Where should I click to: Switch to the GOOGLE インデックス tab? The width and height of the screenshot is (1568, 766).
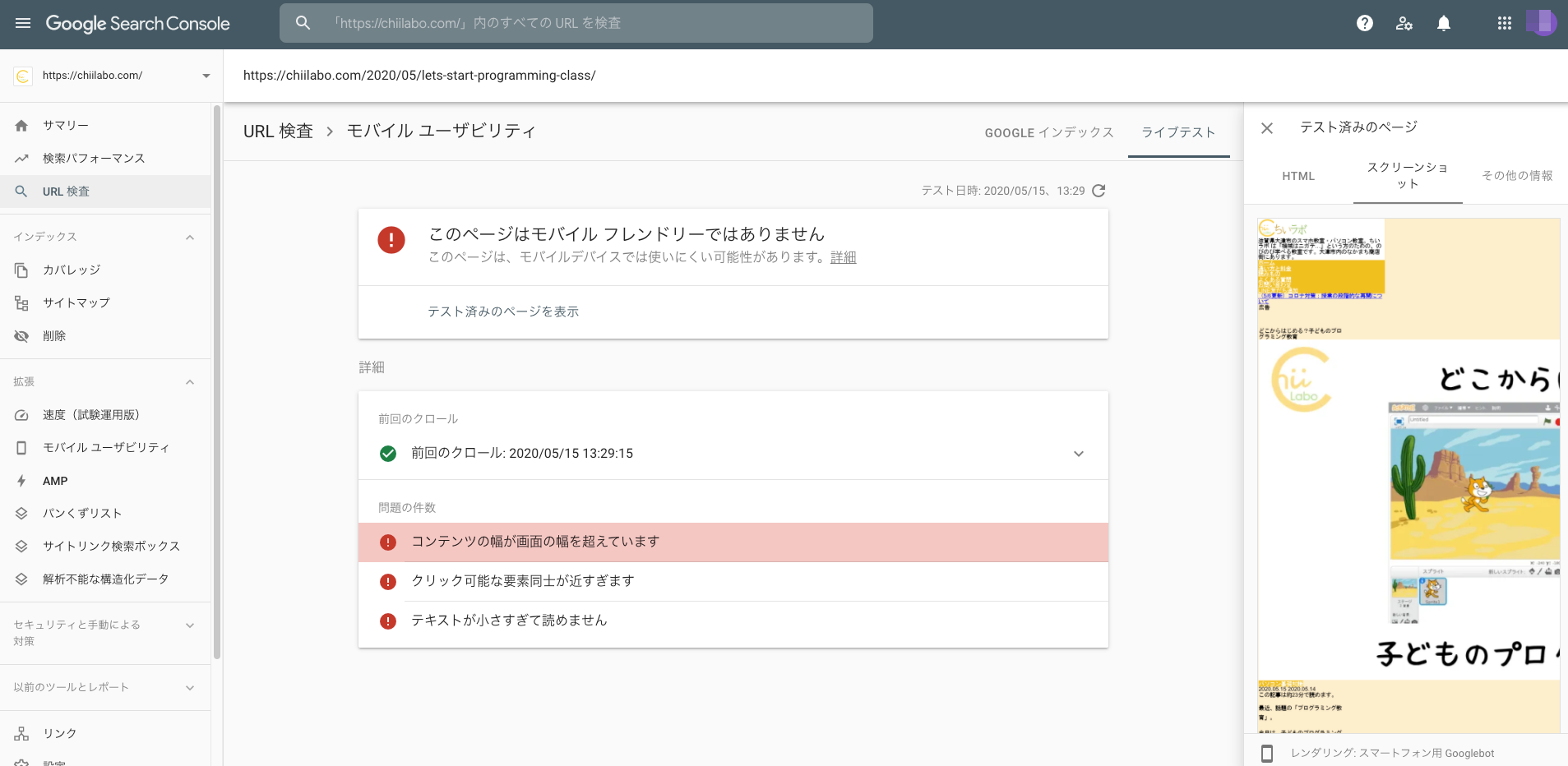pos(1048,132)
